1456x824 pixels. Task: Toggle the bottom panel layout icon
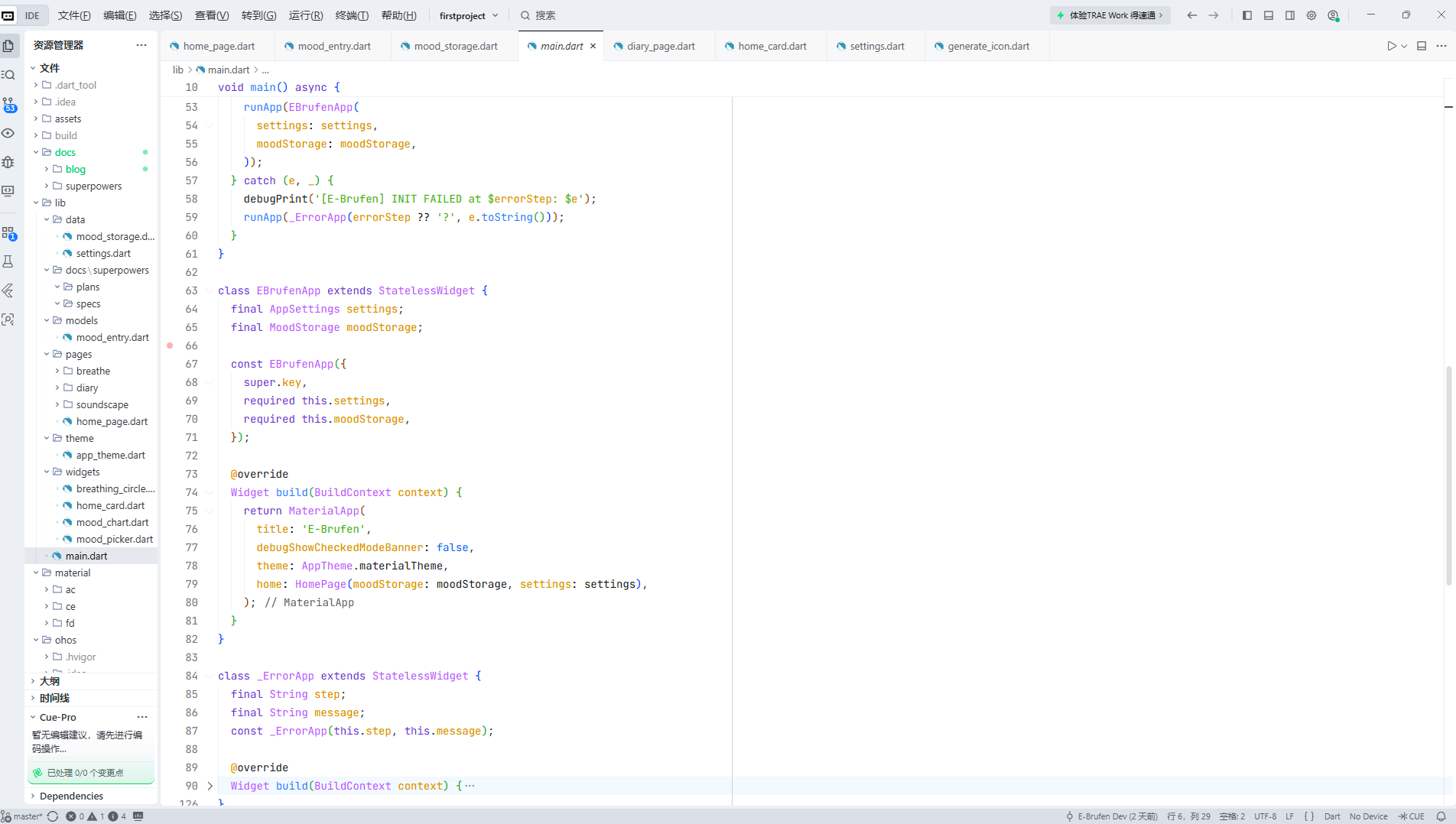point(1269,15)
